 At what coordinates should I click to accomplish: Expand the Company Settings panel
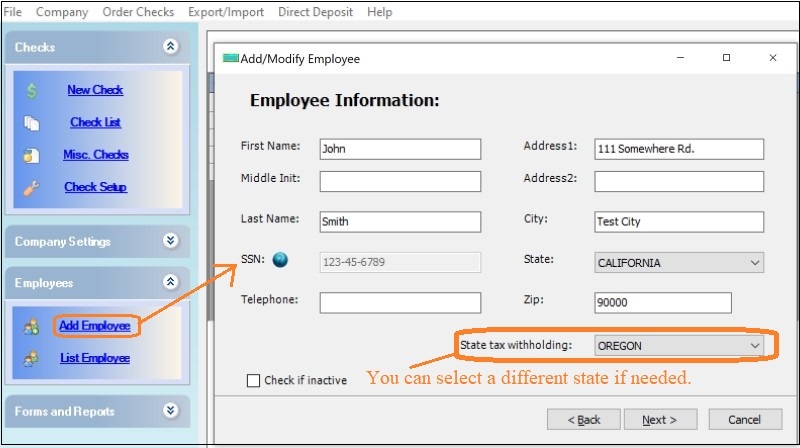click(170, 241)
